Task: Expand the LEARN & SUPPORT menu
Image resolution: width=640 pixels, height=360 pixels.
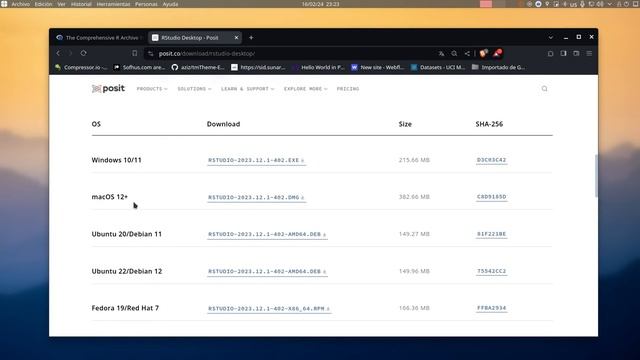Action: pyautogui.click(x=247, y=89)
